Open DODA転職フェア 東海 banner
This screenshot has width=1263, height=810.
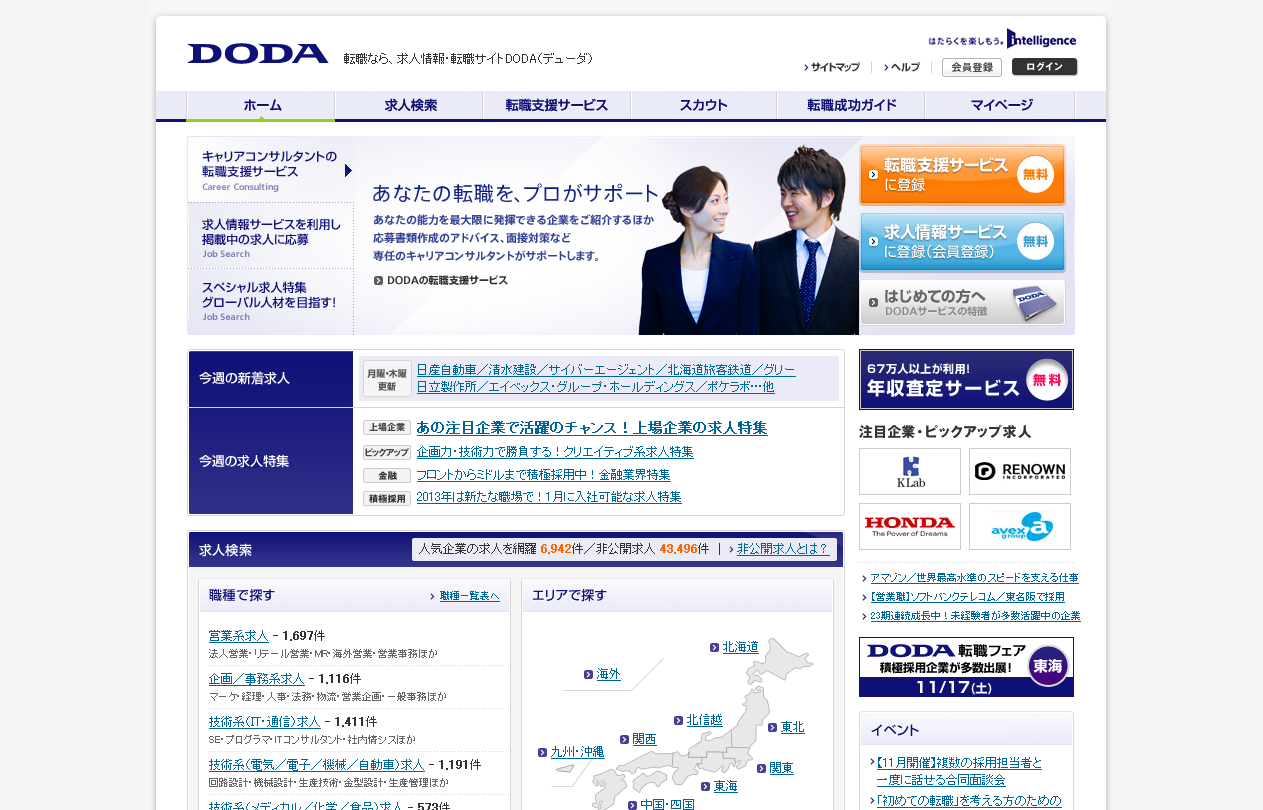coord(966,667)
